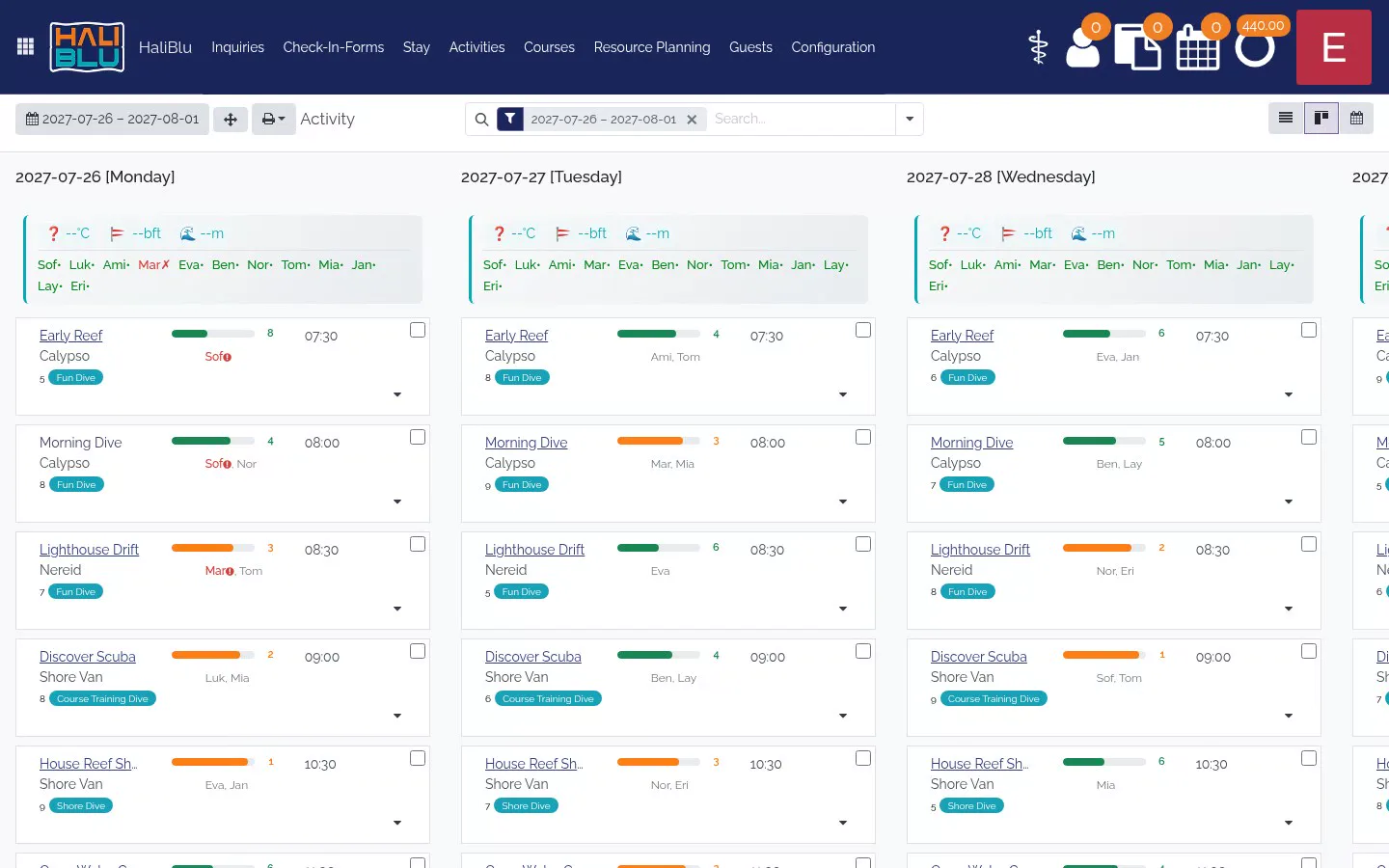Open Tuesday's Morning Dive activity link
This screenshot has width=1389, height=868.
[526, 443]
